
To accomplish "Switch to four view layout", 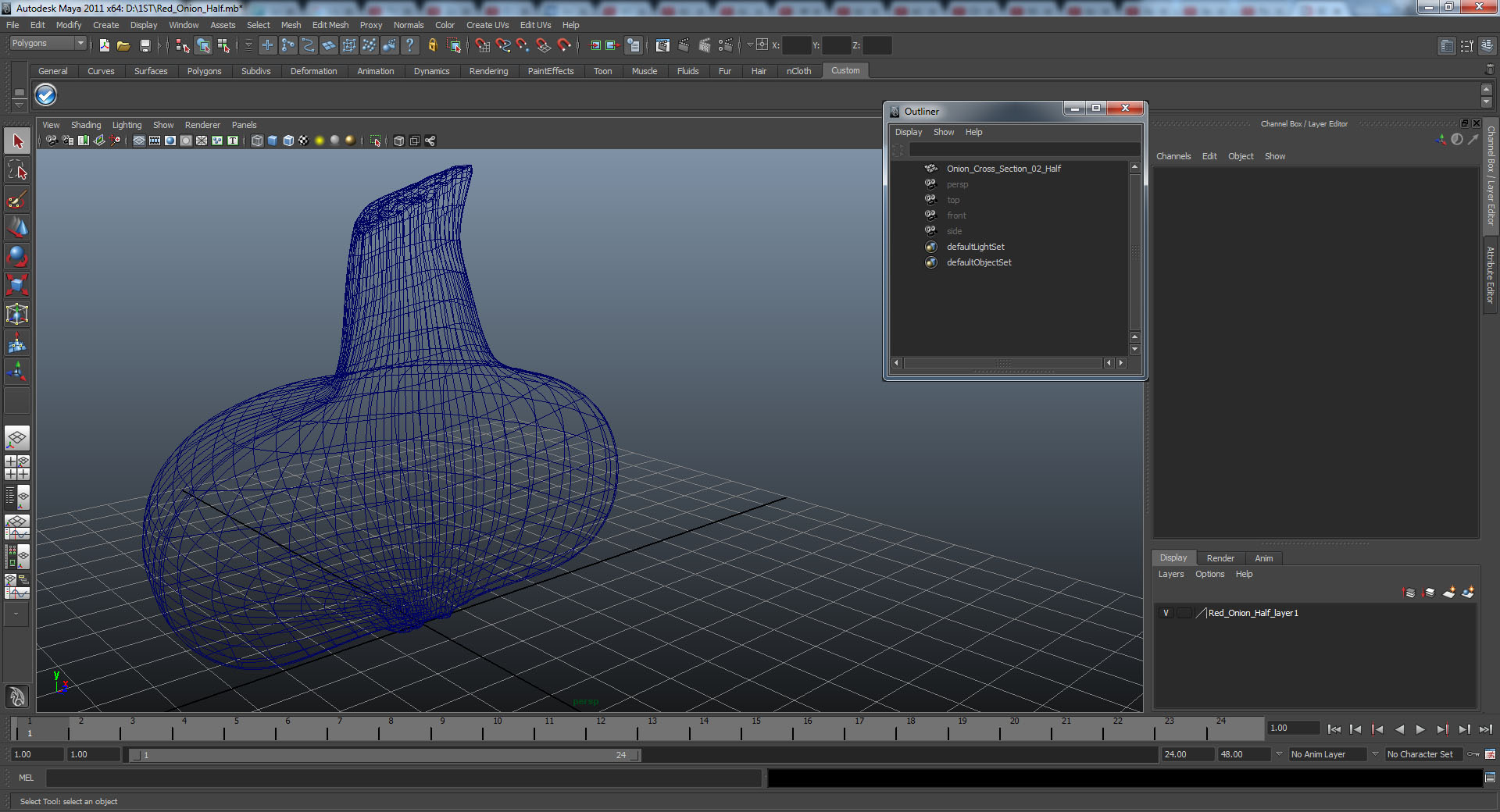I will pos(17,468).
